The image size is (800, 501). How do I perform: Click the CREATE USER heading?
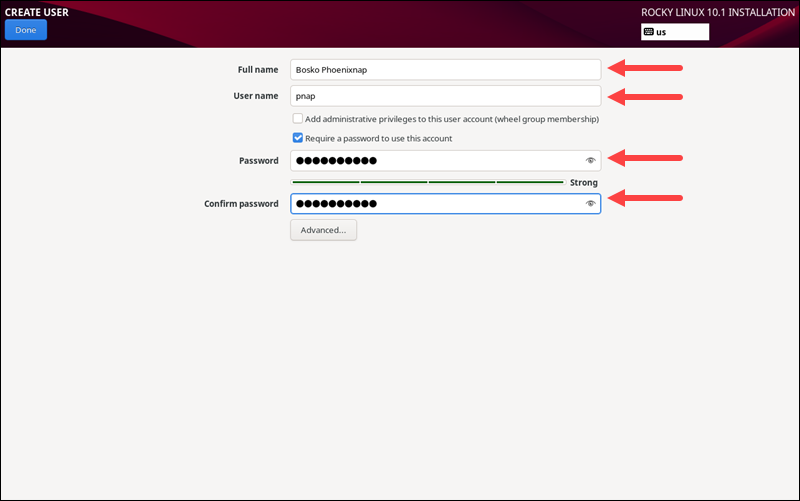tap(37, 12)
